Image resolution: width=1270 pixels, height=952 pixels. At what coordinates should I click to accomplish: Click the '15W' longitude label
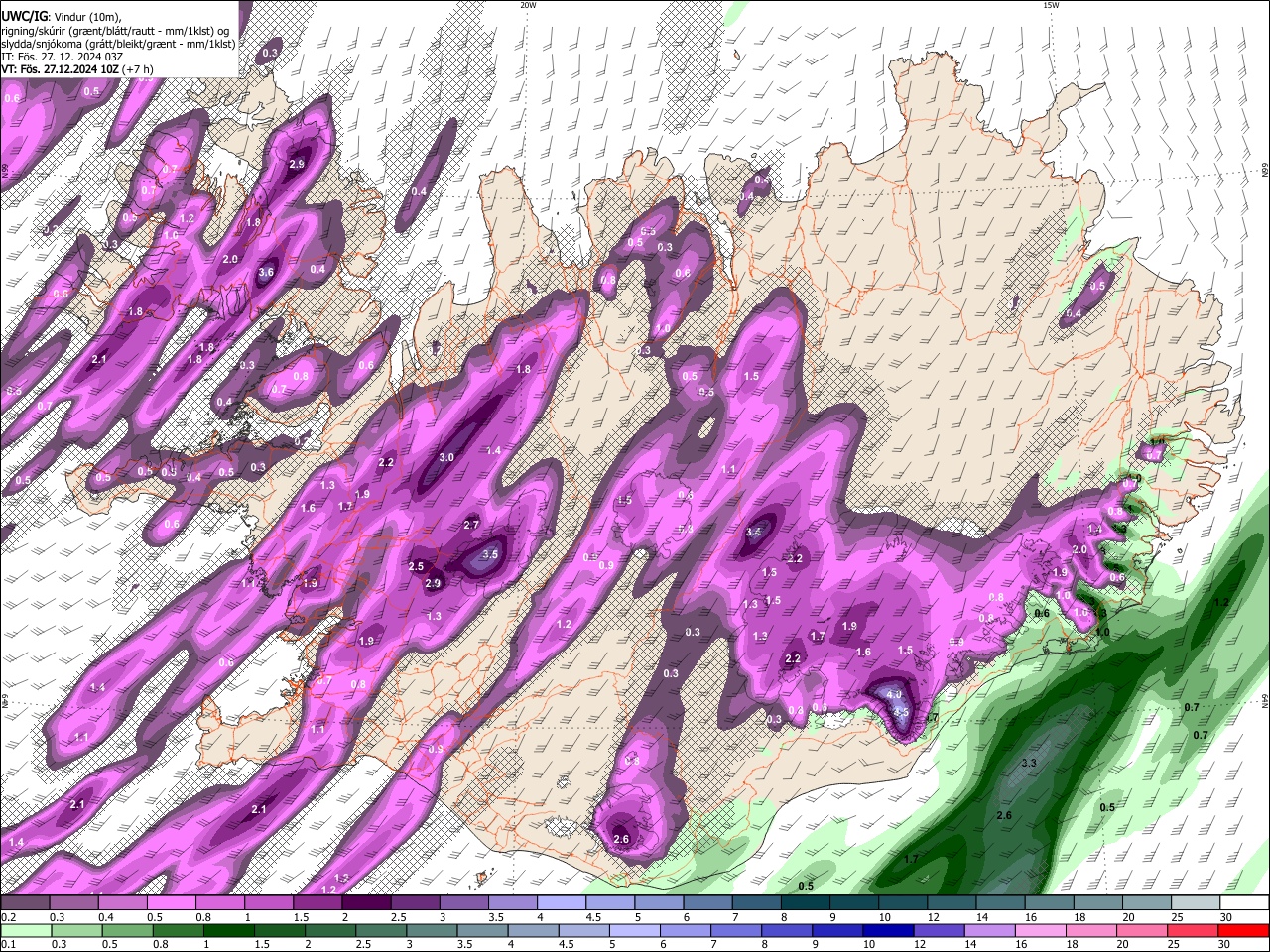(x=1051, y=5)
